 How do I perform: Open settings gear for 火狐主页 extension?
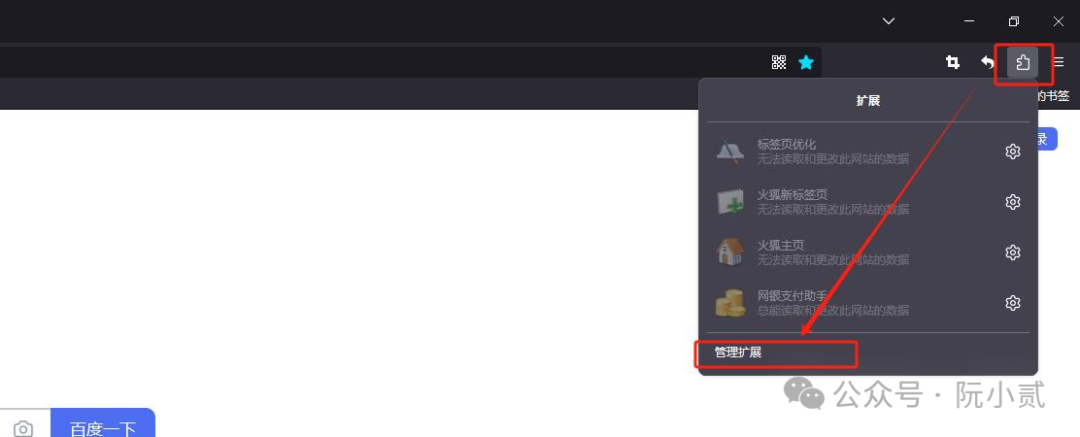click(1012, 252)
